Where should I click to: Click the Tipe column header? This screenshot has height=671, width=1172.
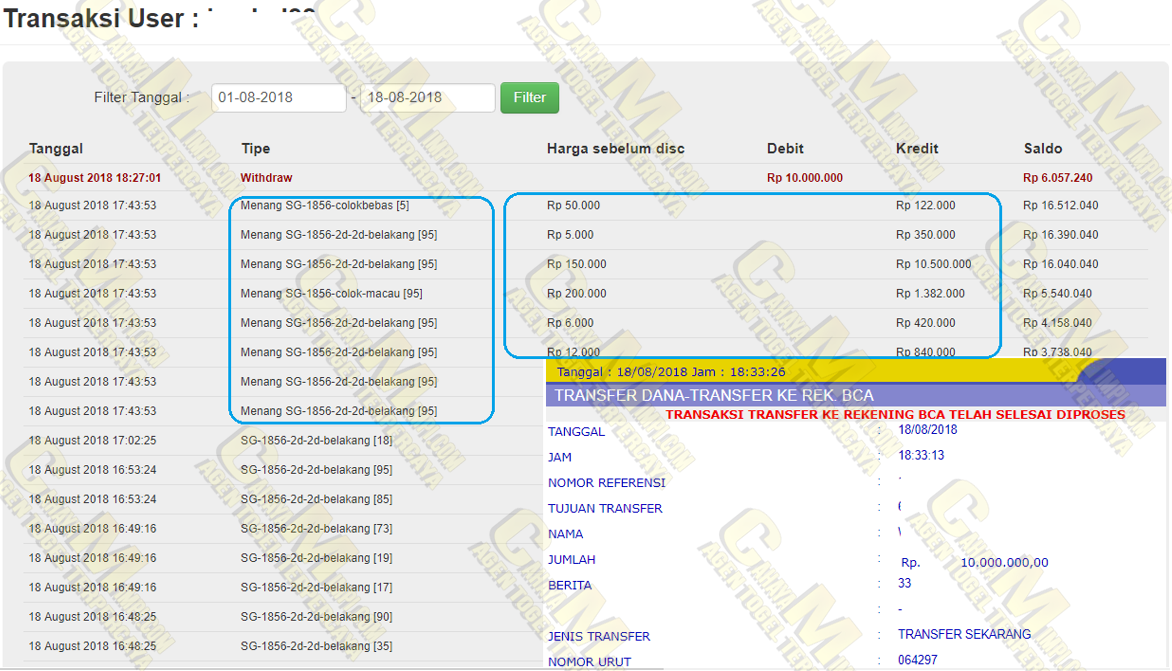point(255,149)
